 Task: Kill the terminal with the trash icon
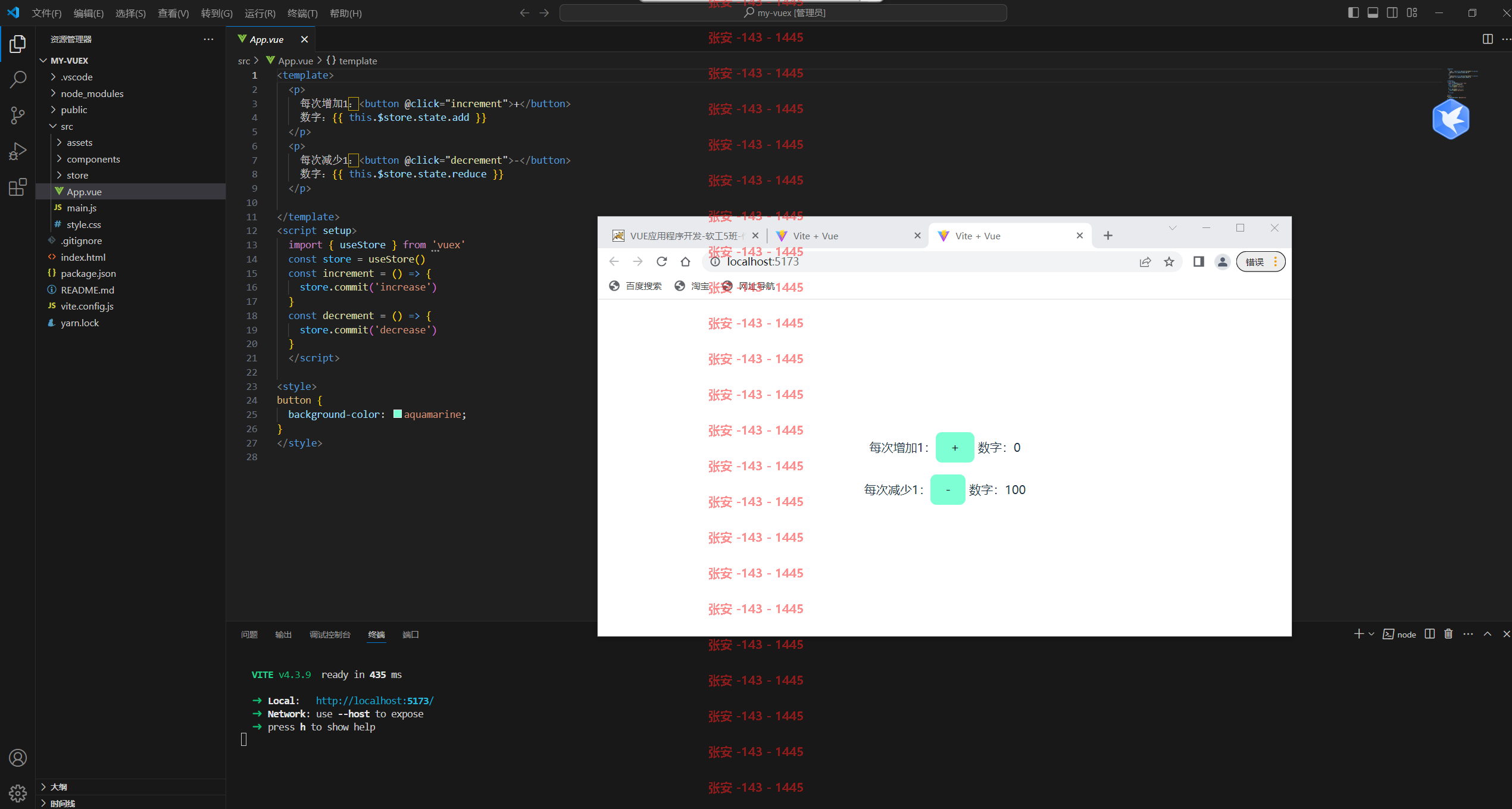pos(1448,634)
